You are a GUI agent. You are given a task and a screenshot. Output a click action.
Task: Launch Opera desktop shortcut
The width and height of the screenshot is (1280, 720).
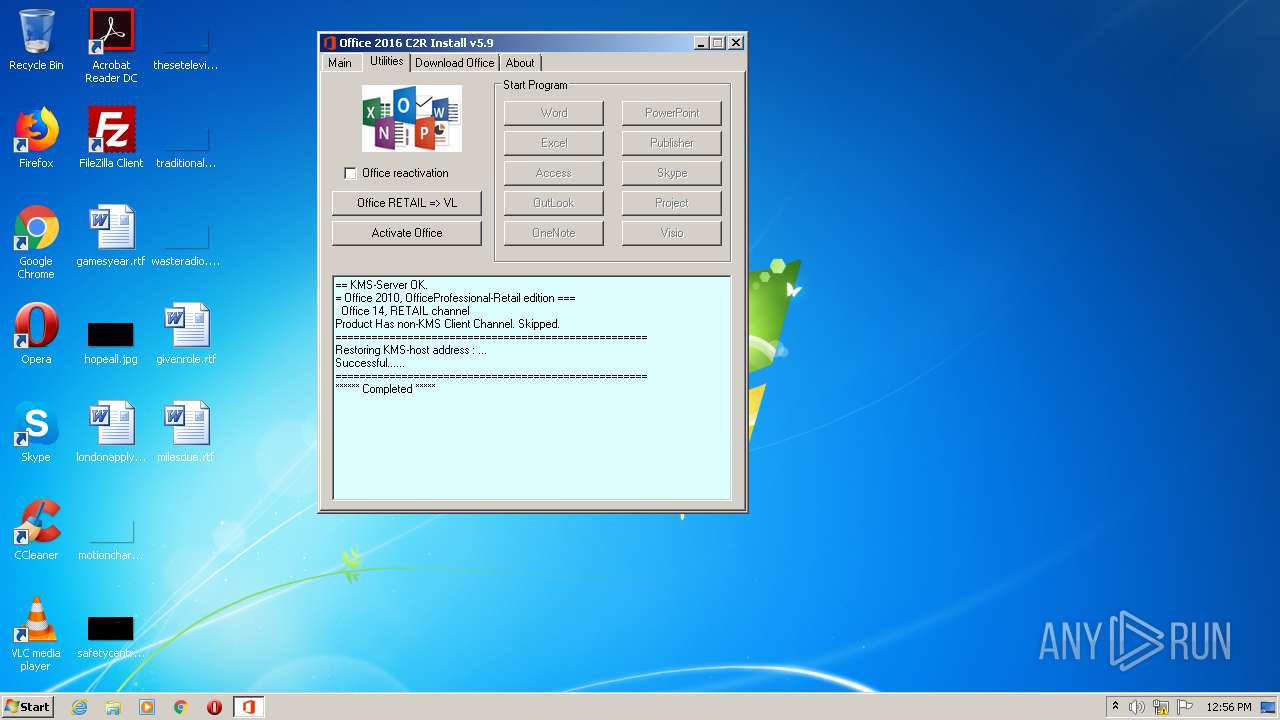[36, 334]
